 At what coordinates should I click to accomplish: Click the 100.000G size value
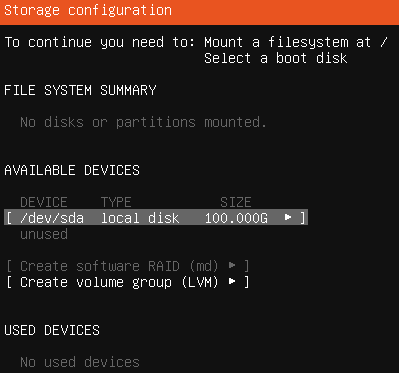pos(236,218)
